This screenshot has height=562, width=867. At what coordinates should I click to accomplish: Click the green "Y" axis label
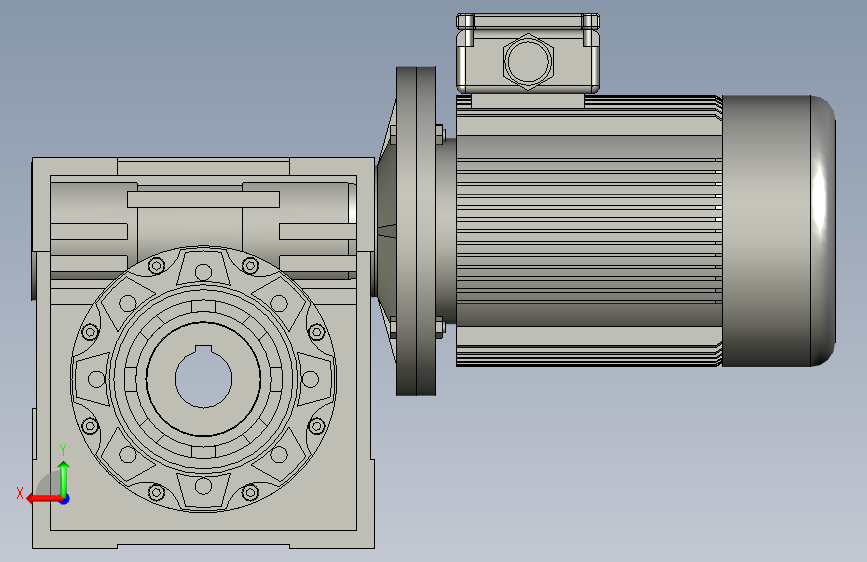point(63,450)
